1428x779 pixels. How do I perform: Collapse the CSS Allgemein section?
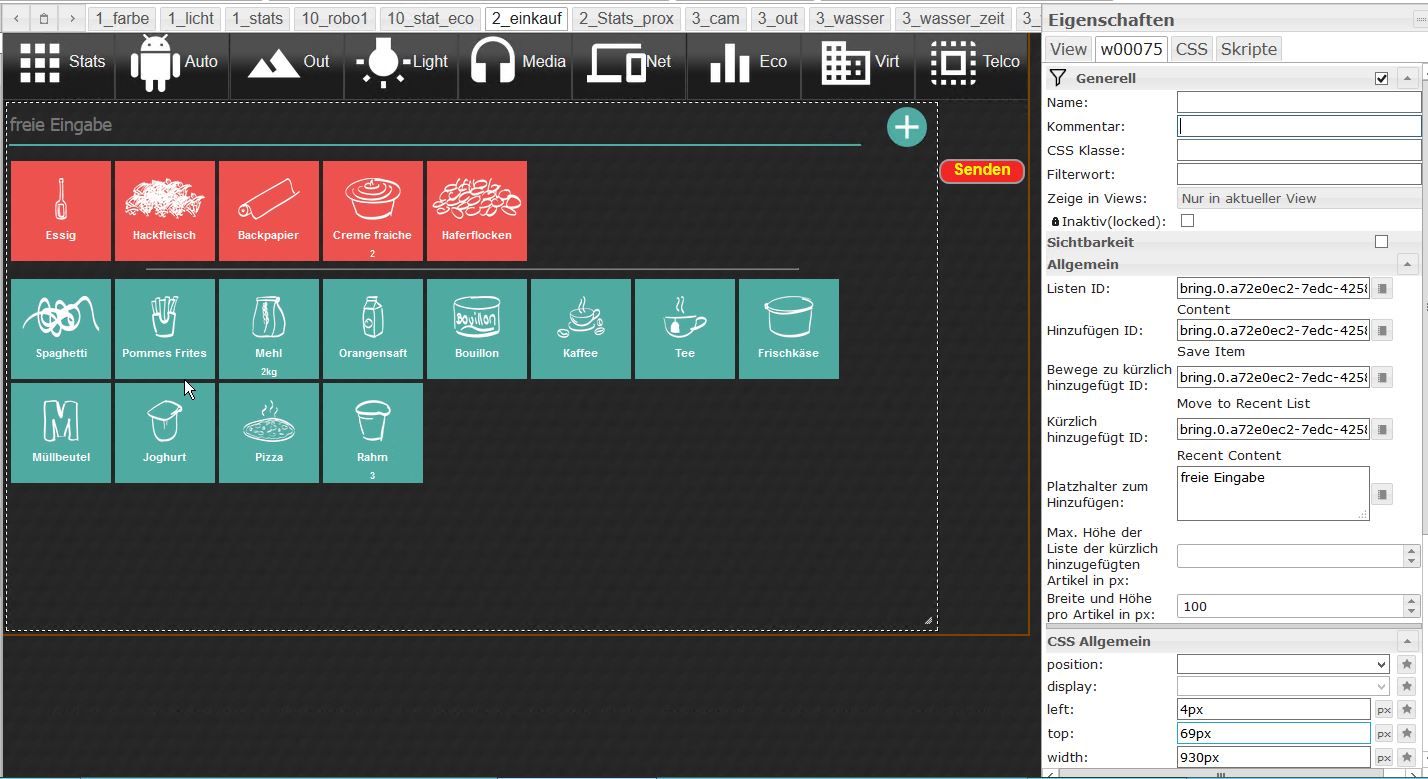point(1407,641)
